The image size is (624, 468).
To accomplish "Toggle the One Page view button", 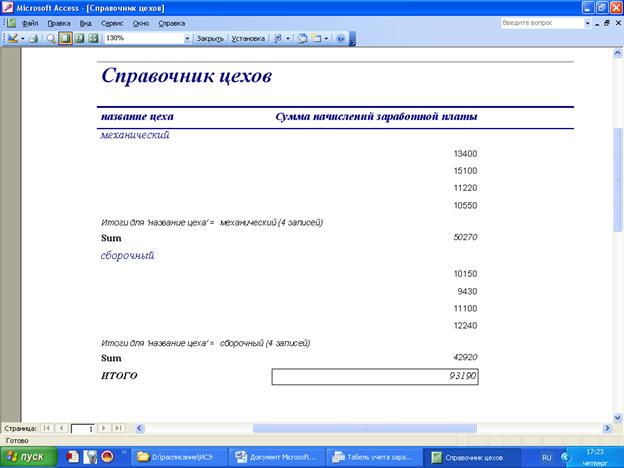I will (65, 38).
